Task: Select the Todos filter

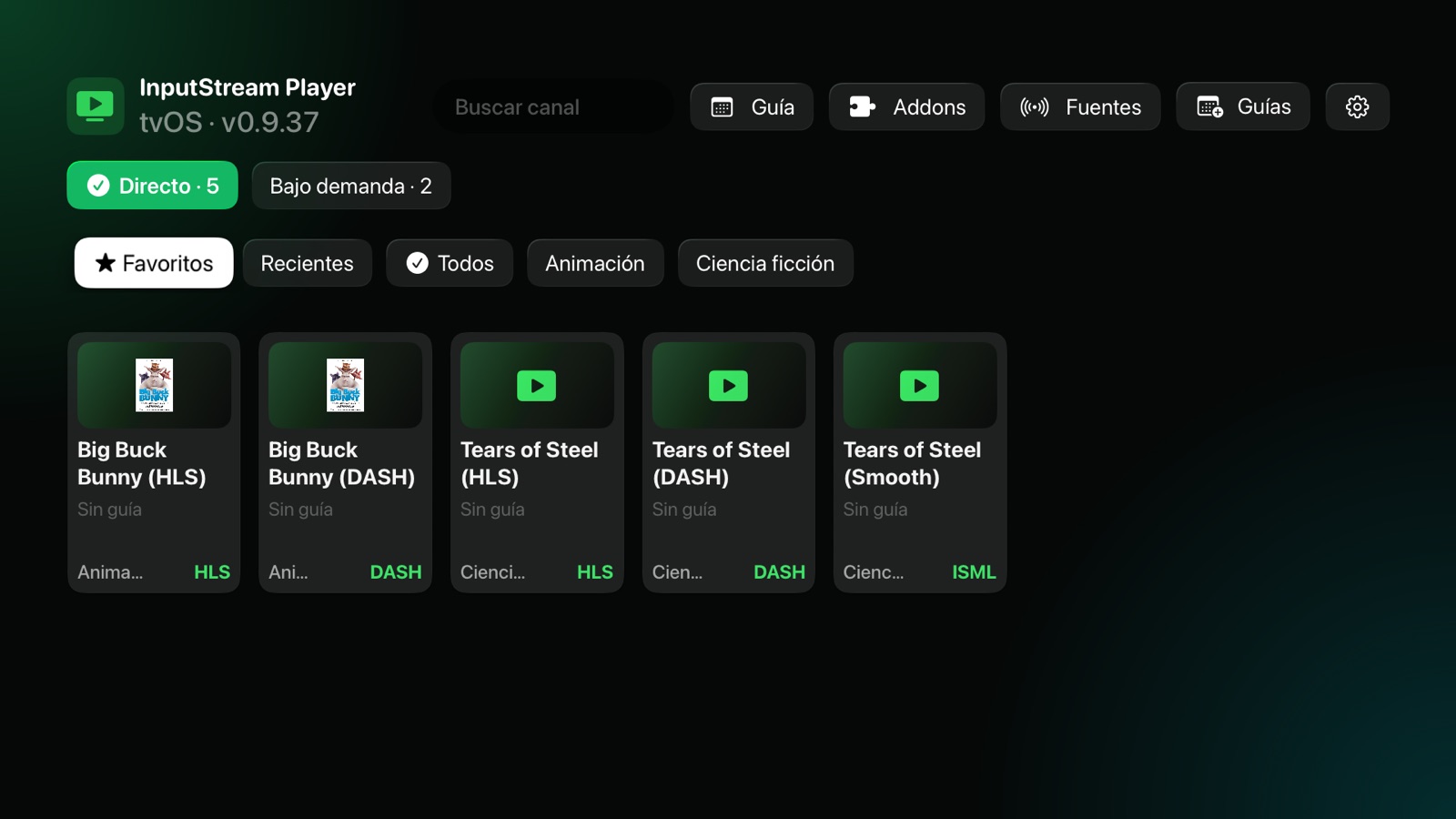Action: click(x=450, y=263)
